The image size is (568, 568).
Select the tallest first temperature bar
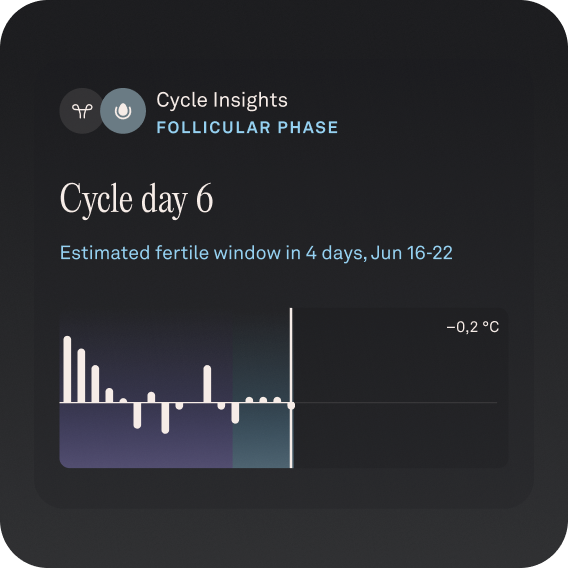(x=67, y=369)
